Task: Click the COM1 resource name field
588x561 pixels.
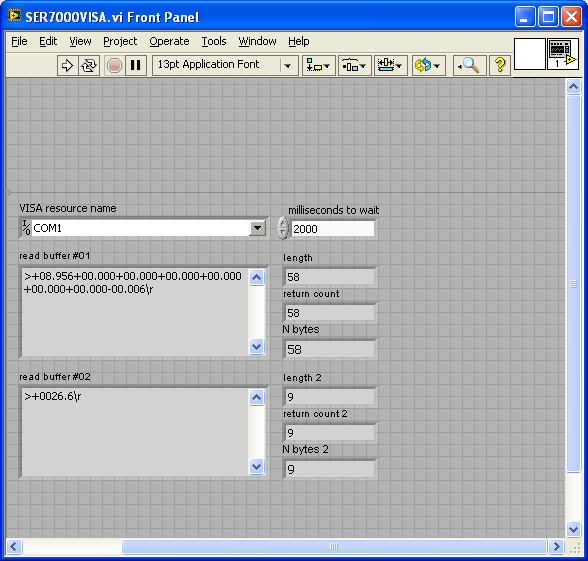Action: point(141,228)
